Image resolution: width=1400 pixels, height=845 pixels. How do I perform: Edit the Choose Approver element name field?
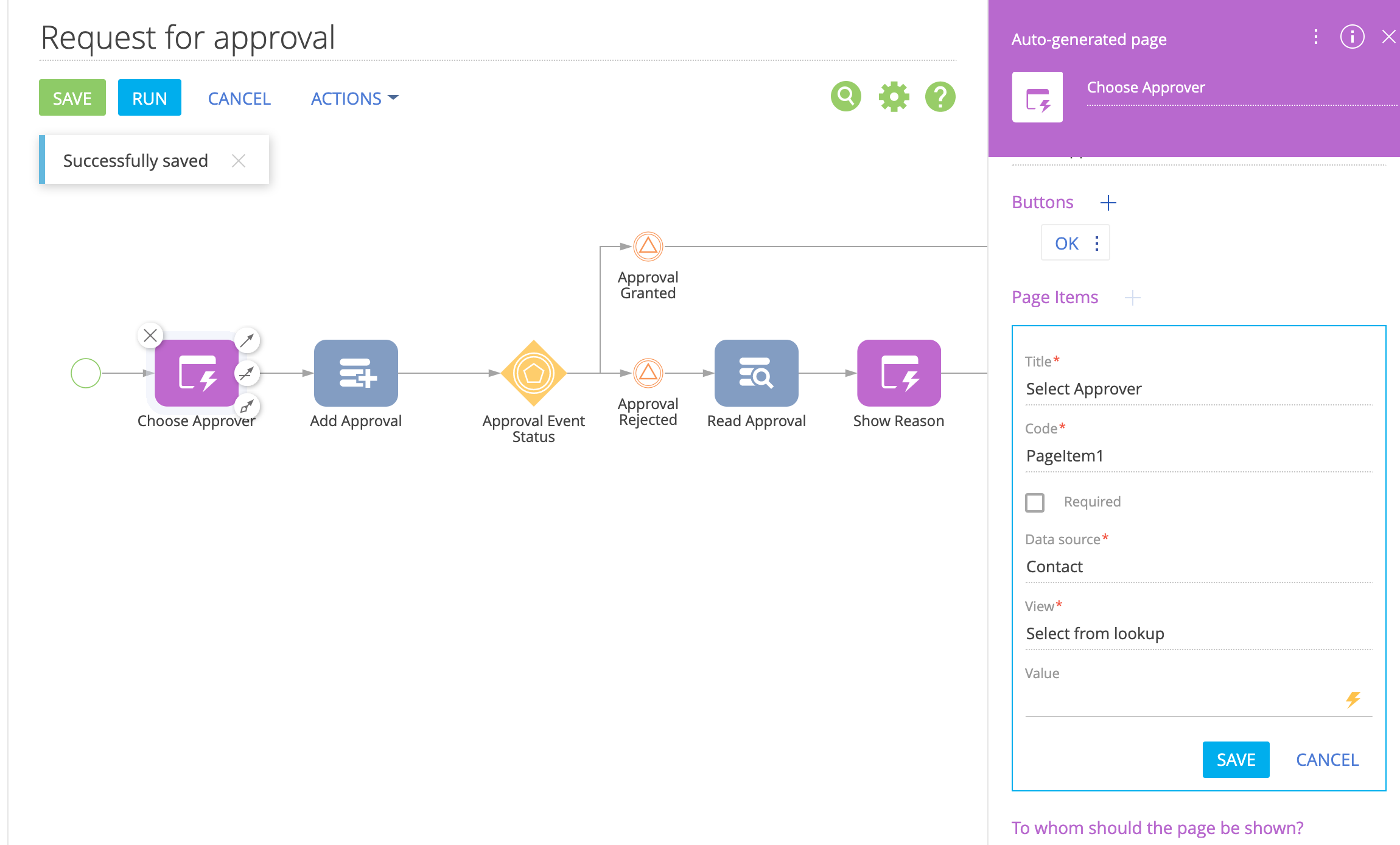[1242, 89]
